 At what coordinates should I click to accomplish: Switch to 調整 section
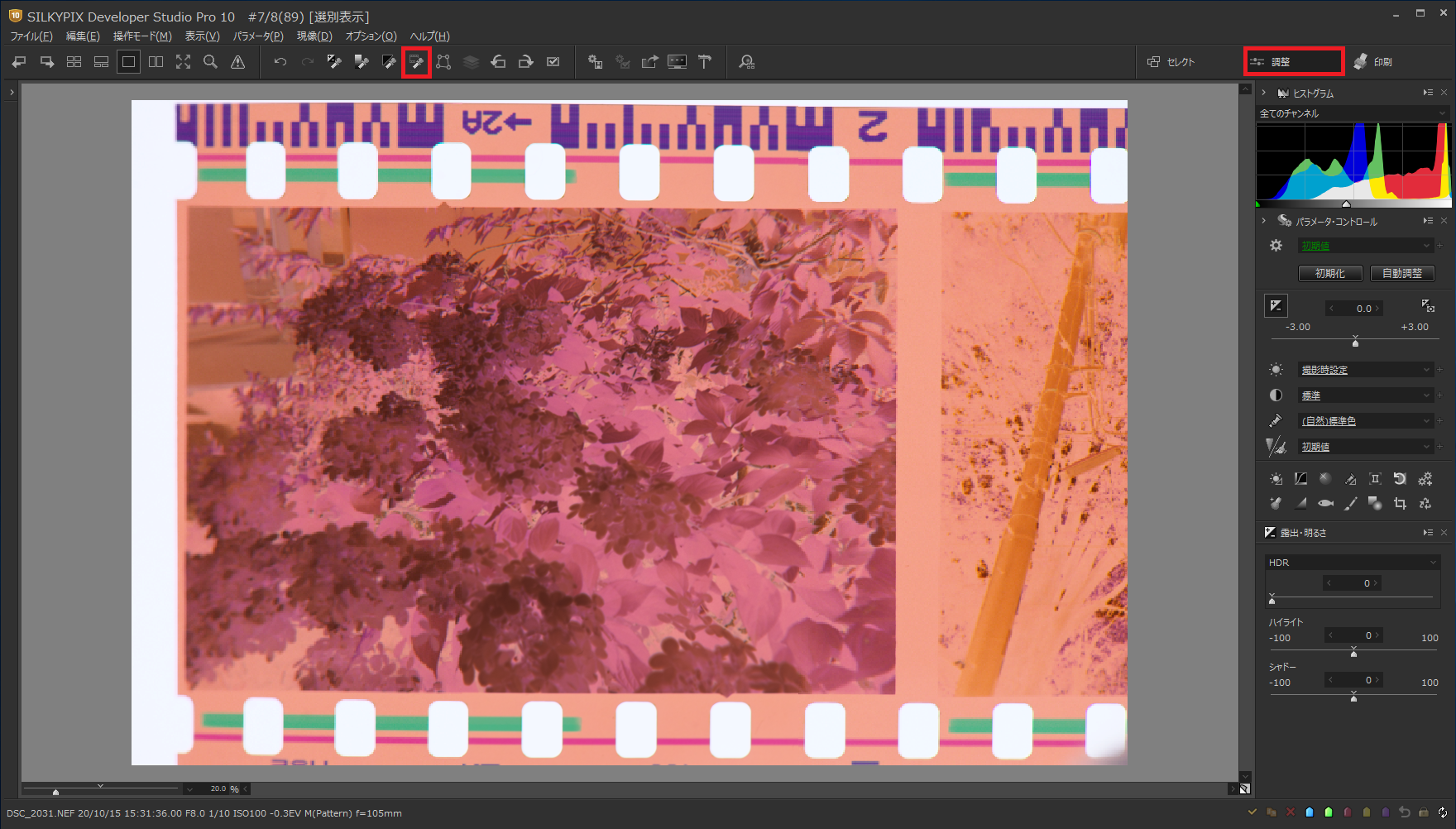pyautogui.click(x=1294, y=62)
